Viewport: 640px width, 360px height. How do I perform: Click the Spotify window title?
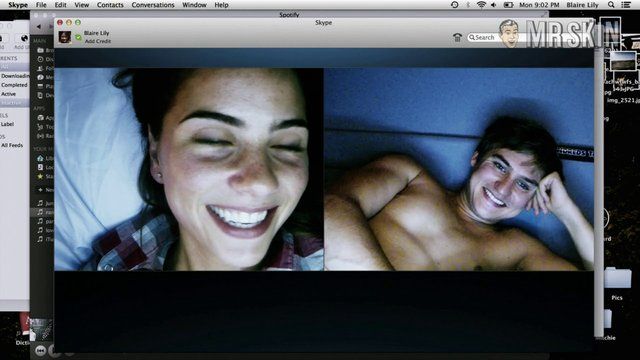tap(289, 15)
